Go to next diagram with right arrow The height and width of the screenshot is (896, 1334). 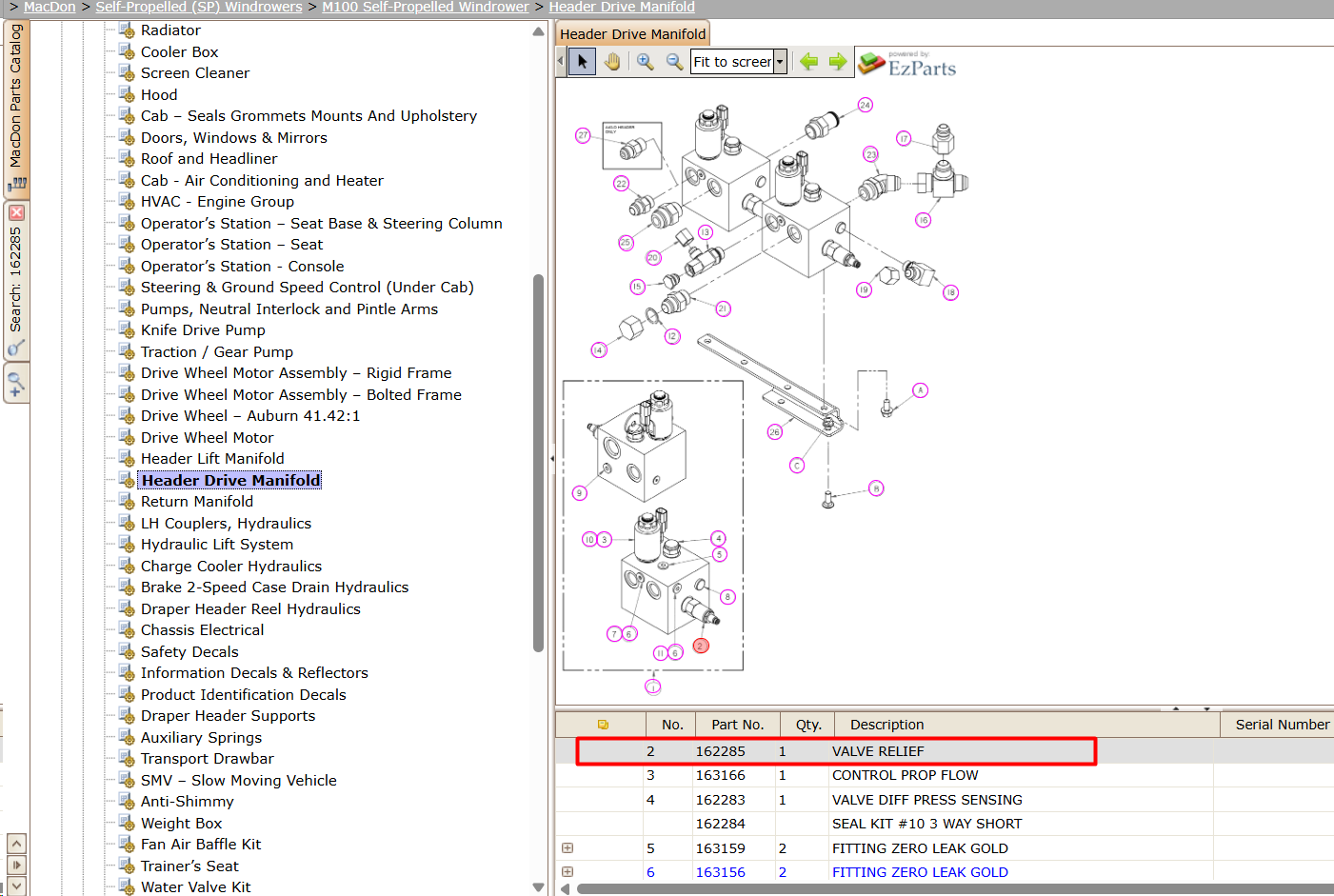[x=838, y=62]
